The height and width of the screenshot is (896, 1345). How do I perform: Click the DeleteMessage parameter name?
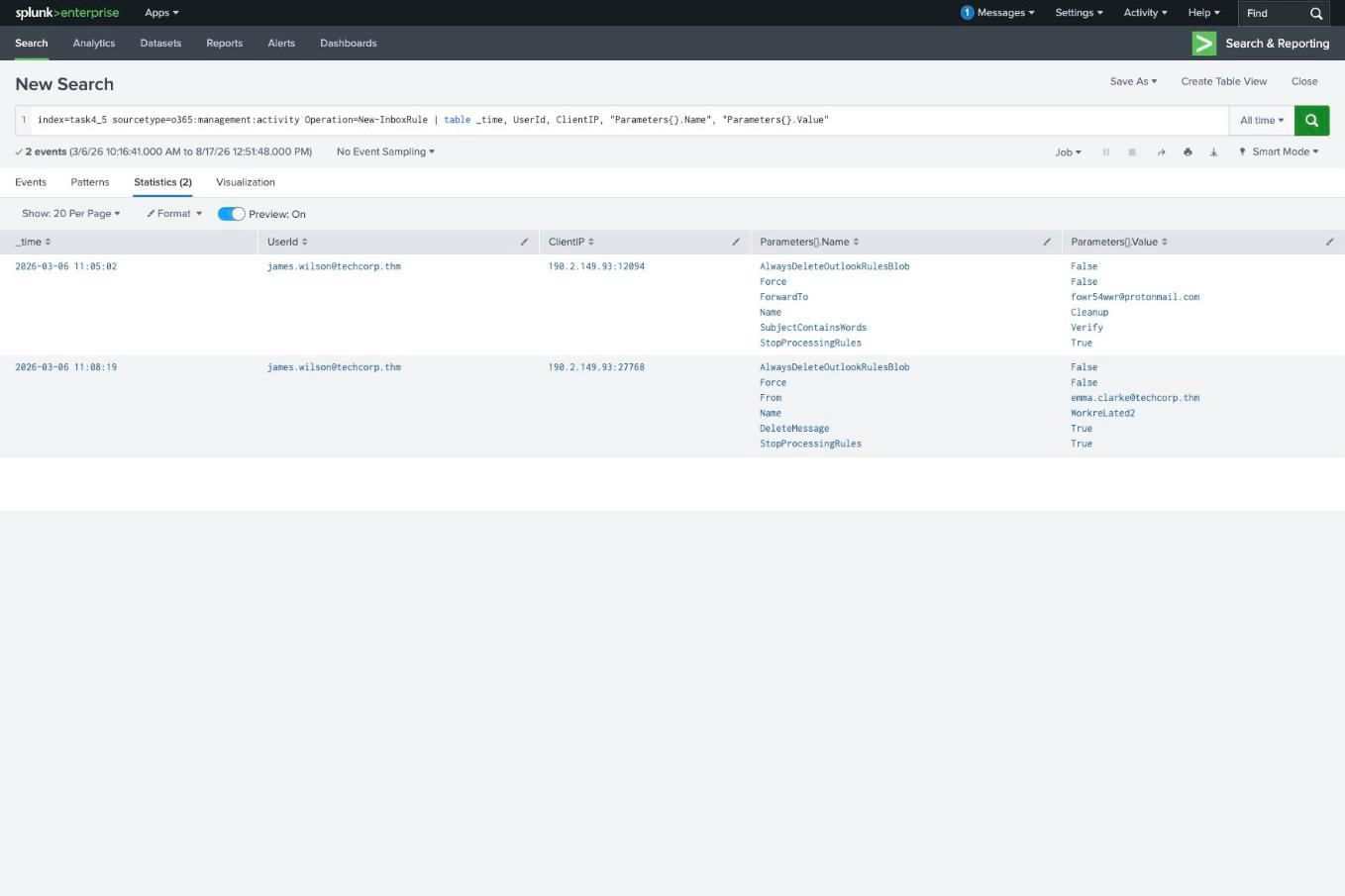(x=794, y=429)
